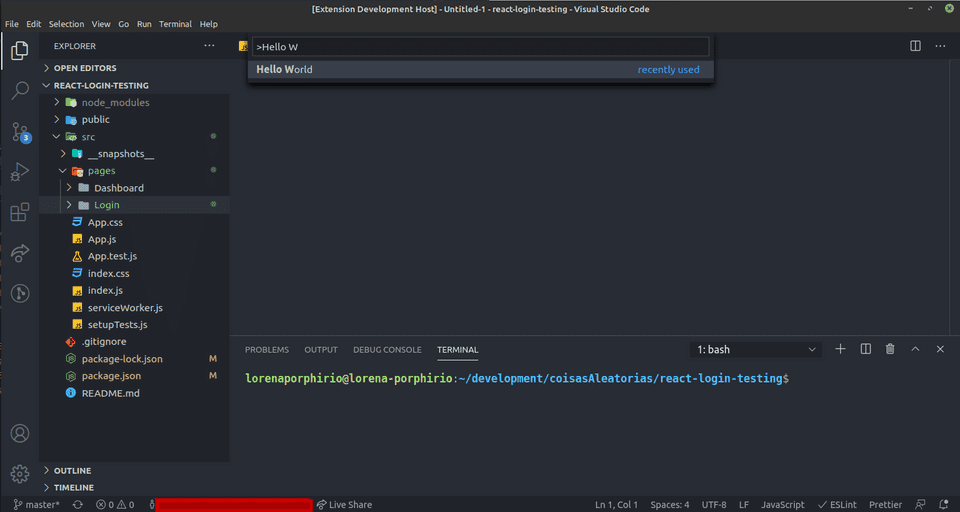Screen dimensions: 960x512
Task: Maximize terminal panel with up chevron
Action: (915, 349)
